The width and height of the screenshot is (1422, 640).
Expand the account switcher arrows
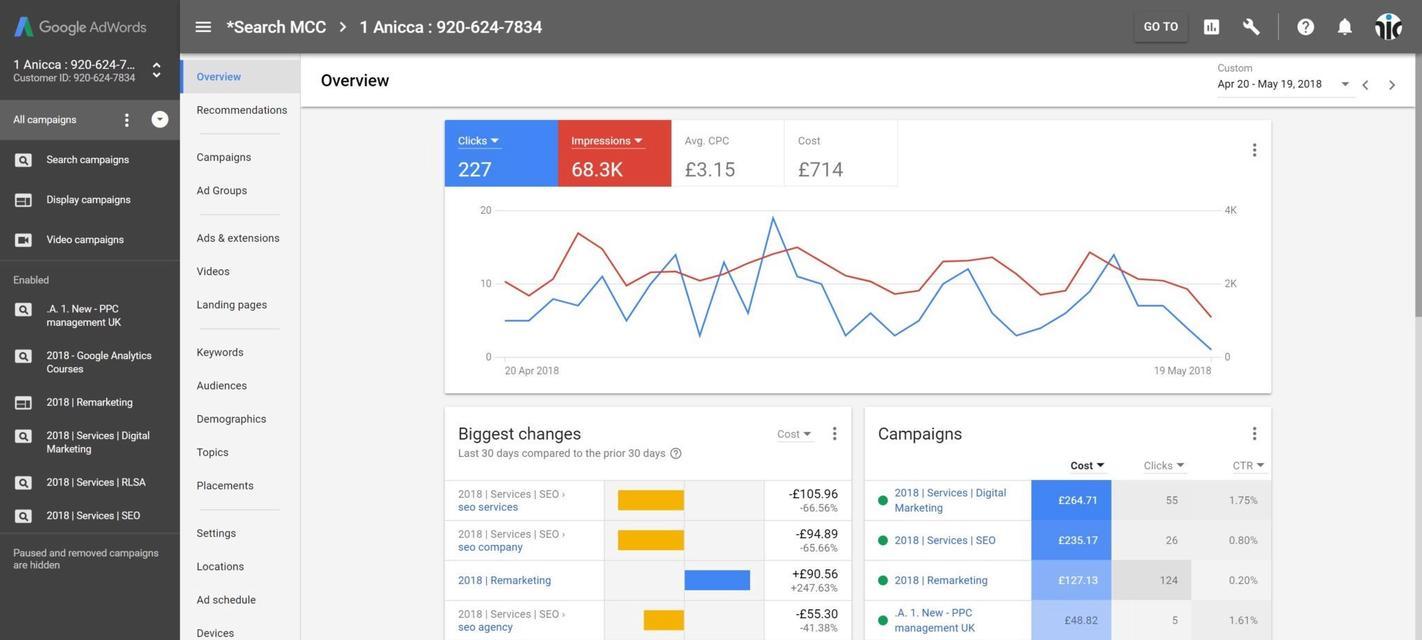point(156,70)
